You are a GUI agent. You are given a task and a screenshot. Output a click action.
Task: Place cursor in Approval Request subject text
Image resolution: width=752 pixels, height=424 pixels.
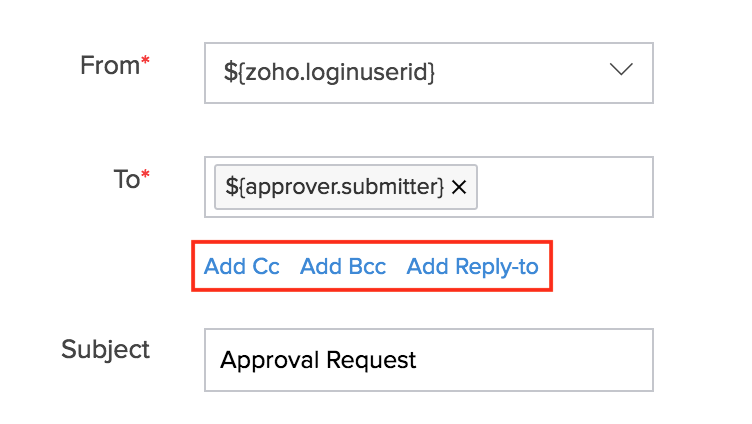pyautogui.click(x=318, y=360)
